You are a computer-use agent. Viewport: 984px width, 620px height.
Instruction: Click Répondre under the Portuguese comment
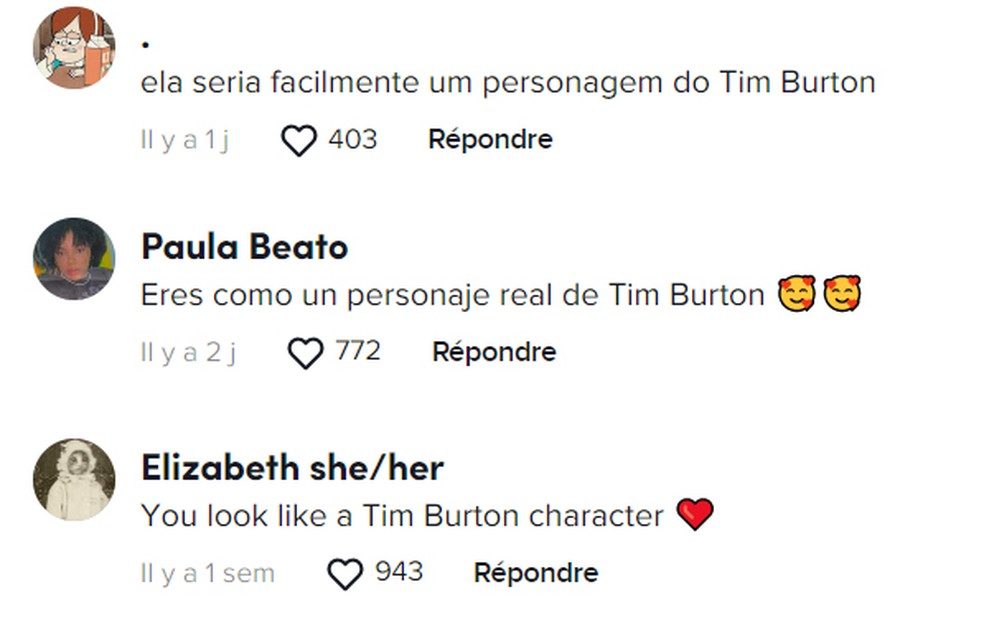coord(490,139)
